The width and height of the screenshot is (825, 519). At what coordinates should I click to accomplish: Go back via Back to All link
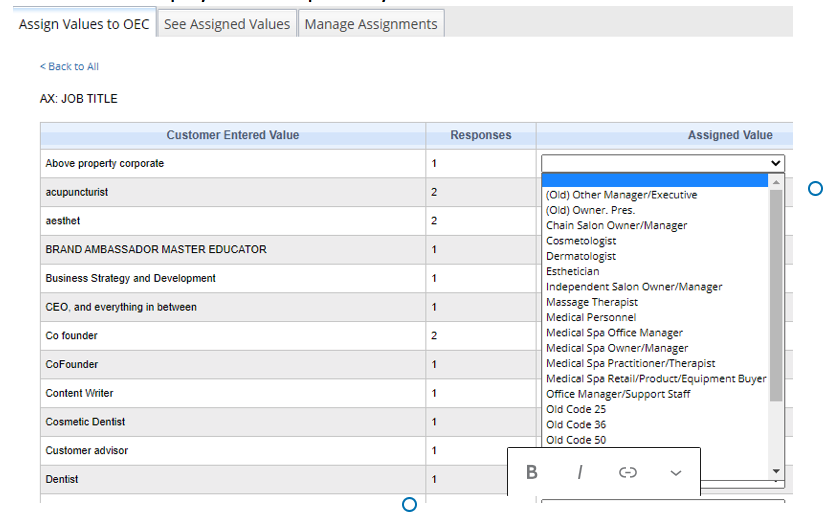[69, 67]
